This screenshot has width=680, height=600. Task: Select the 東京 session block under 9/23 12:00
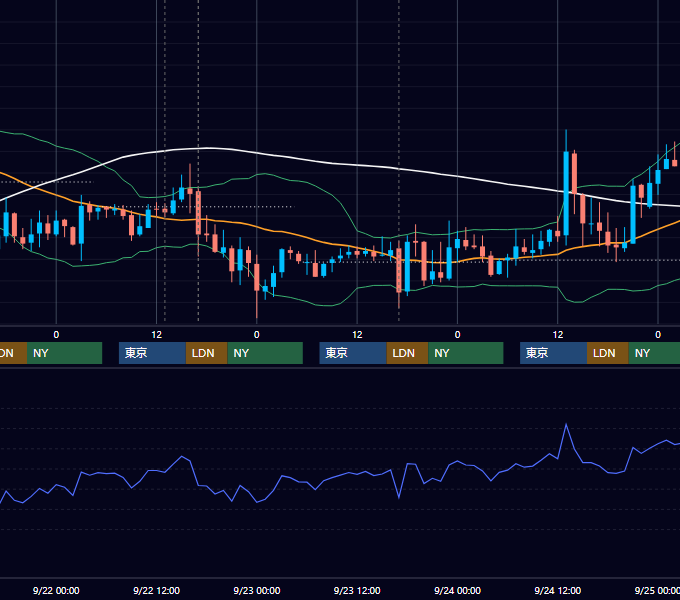click(x=353, y=353)
